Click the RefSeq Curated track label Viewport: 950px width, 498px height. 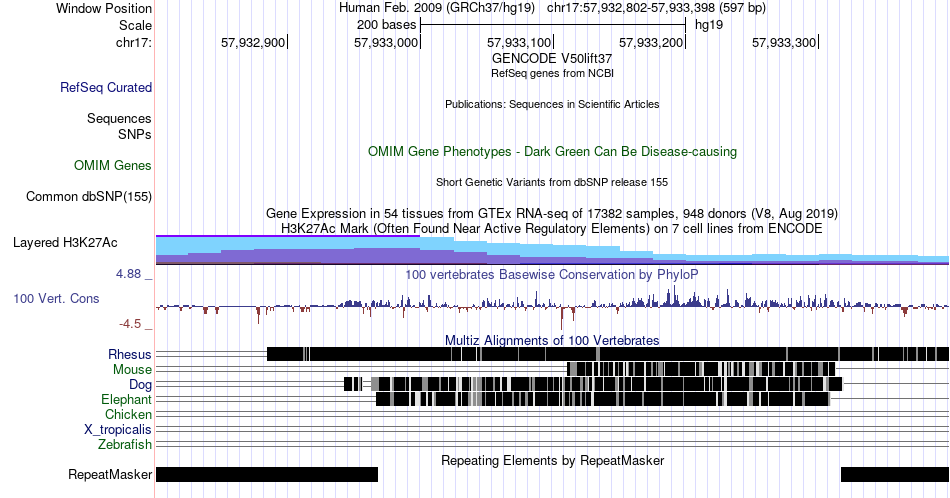pos(106,87)
